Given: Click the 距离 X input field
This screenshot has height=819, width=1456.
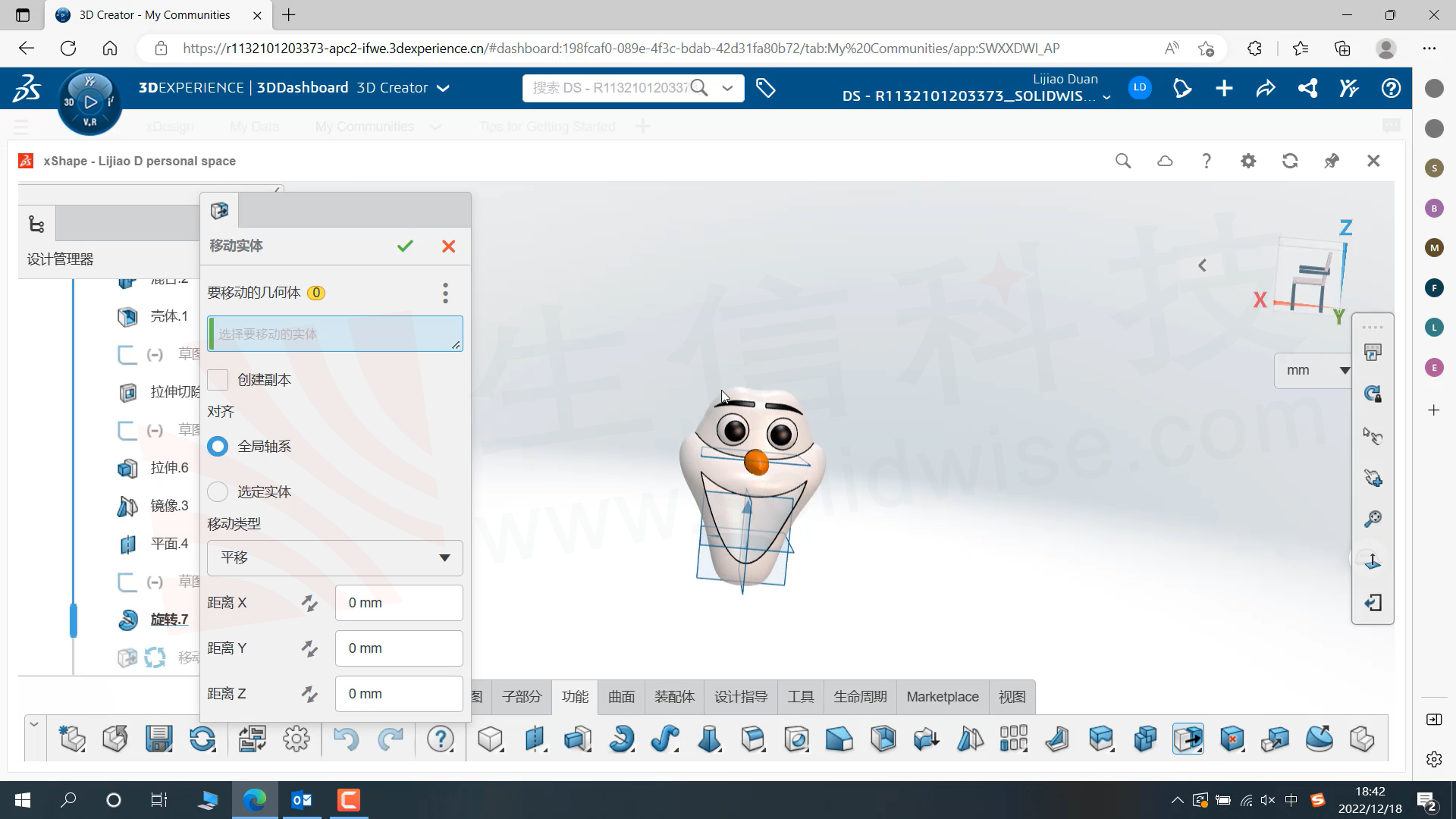Looking at the screenshot, I should tap(399, 602).
